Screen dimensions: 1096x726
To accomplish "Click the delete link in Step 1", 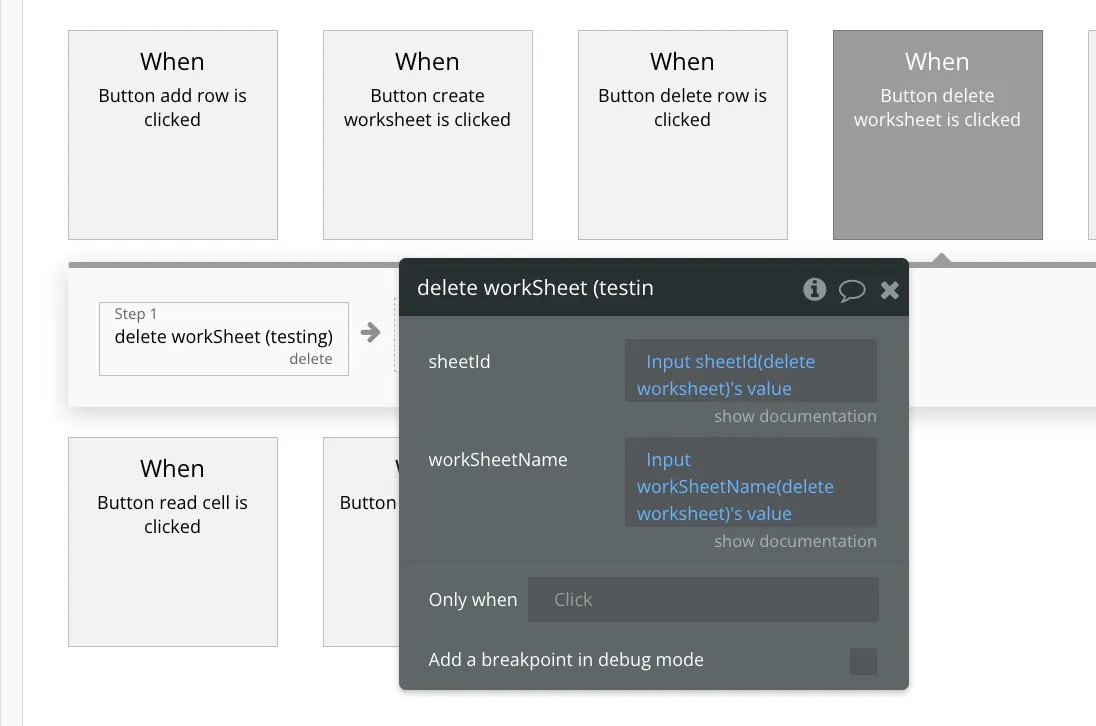I will (x=310, y=359).
